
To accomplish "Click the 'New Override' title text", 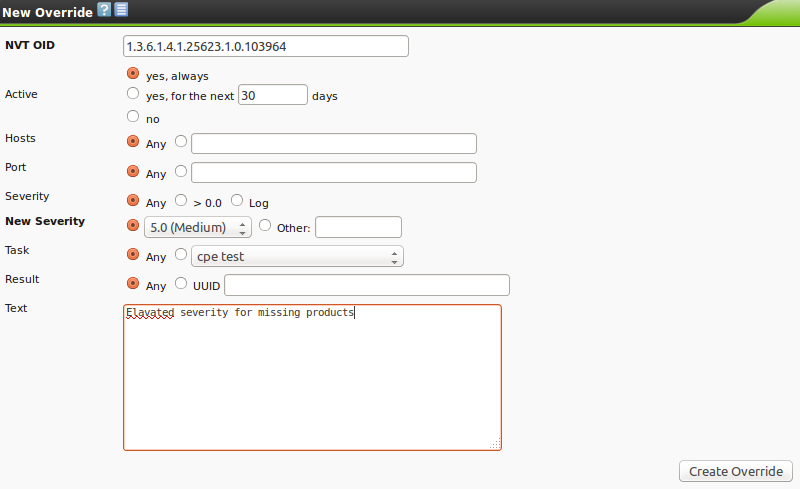I will coord(47,12).
